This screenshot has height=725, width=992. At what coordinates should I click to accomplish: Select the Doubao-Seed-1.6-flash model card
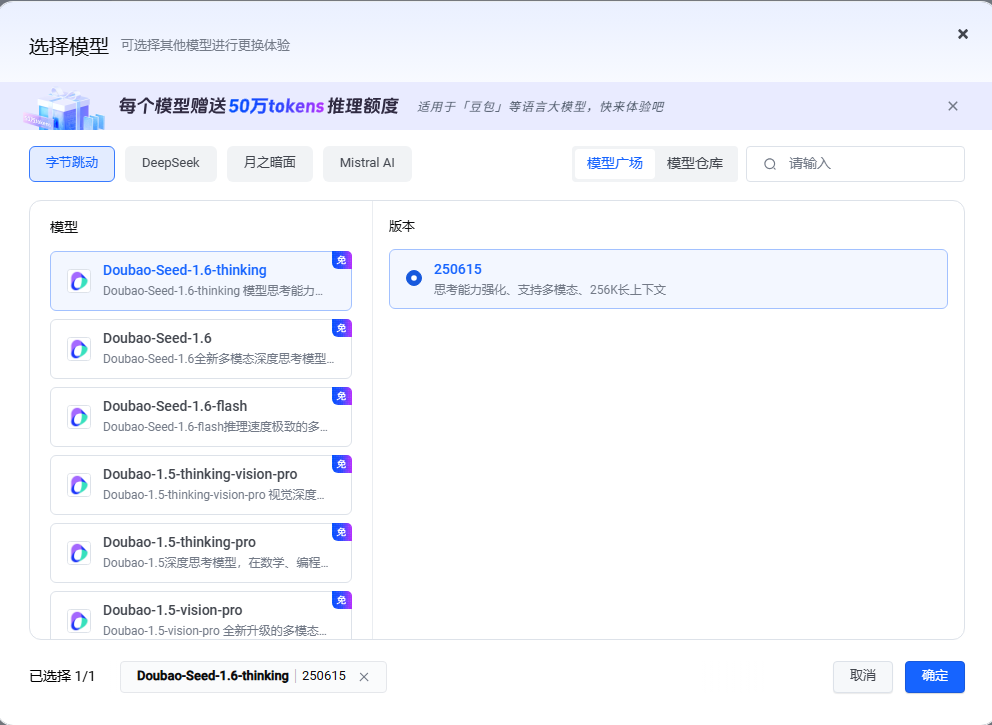point(201,417)
